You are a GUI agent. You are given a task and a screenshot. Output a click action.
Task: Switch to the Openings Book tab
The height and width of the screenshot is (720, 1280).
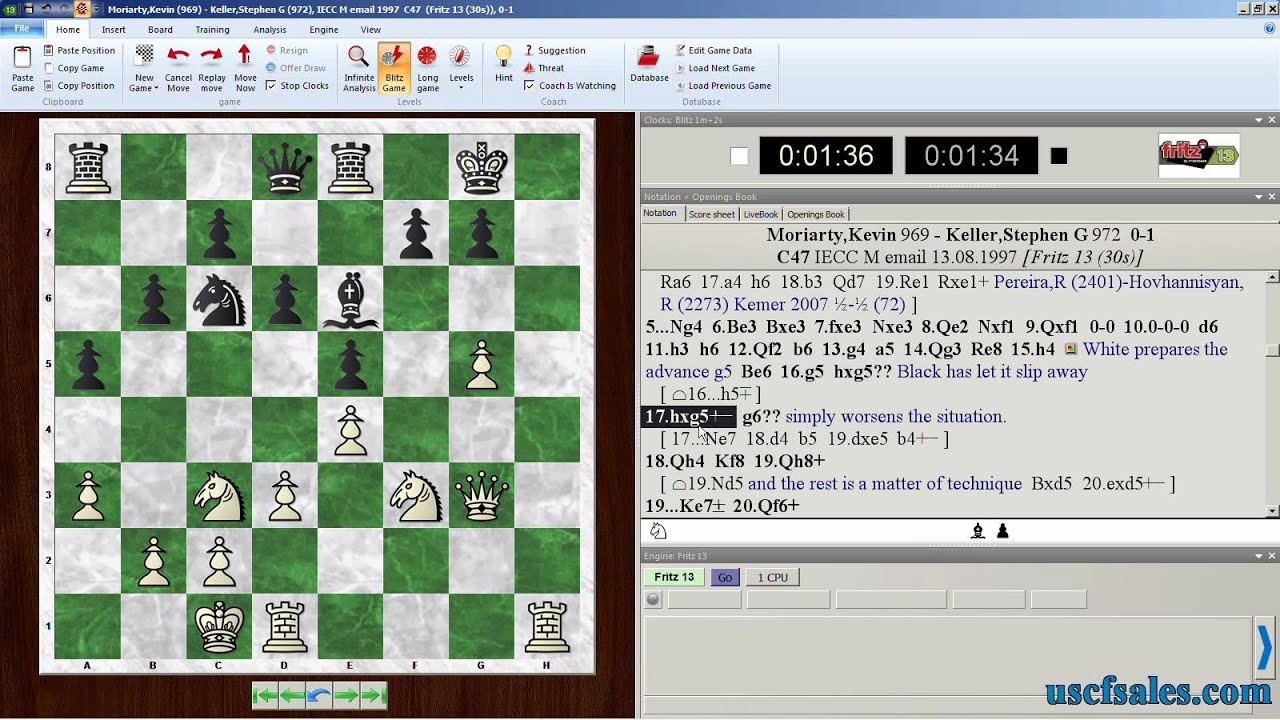pyautogui.click(x=816, y=214)
